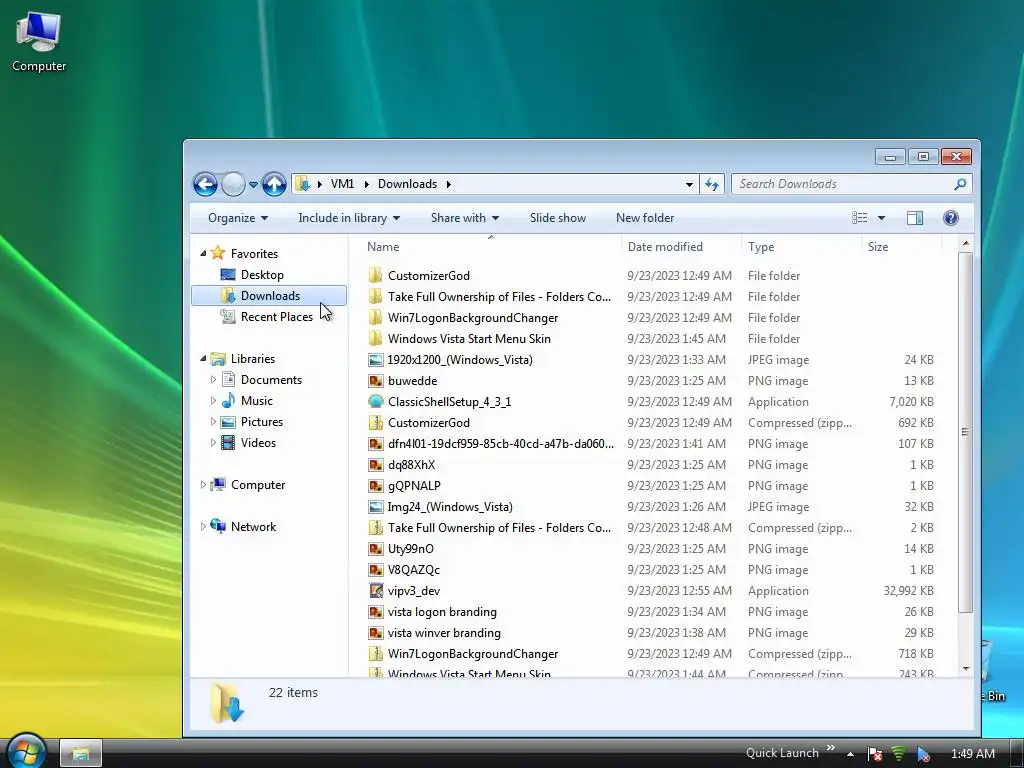
Task: Select the vista logon branding file
Action: pos(442,612)
